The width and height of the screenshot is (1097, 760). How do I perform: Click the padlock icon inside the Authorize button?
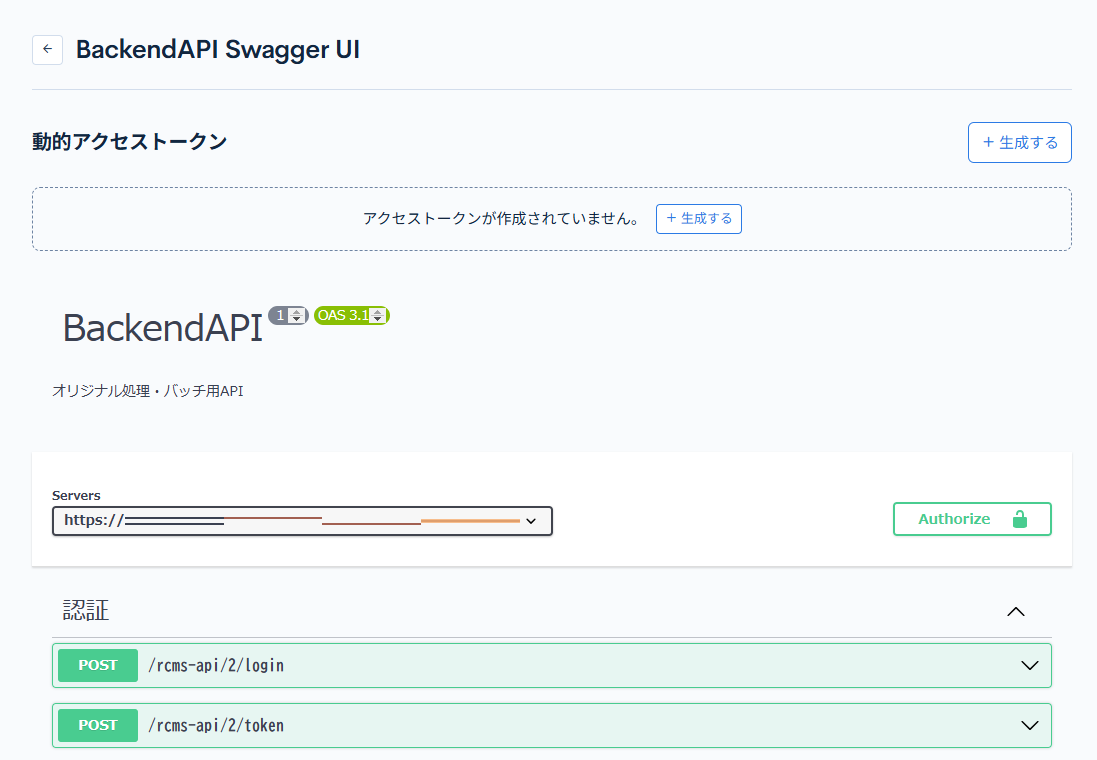tap(1020, 518)
